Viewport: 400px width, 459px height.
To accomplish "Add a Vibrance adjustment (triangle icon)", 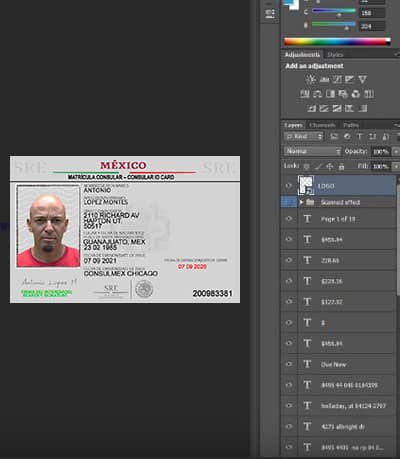I will tap(363, 79).
